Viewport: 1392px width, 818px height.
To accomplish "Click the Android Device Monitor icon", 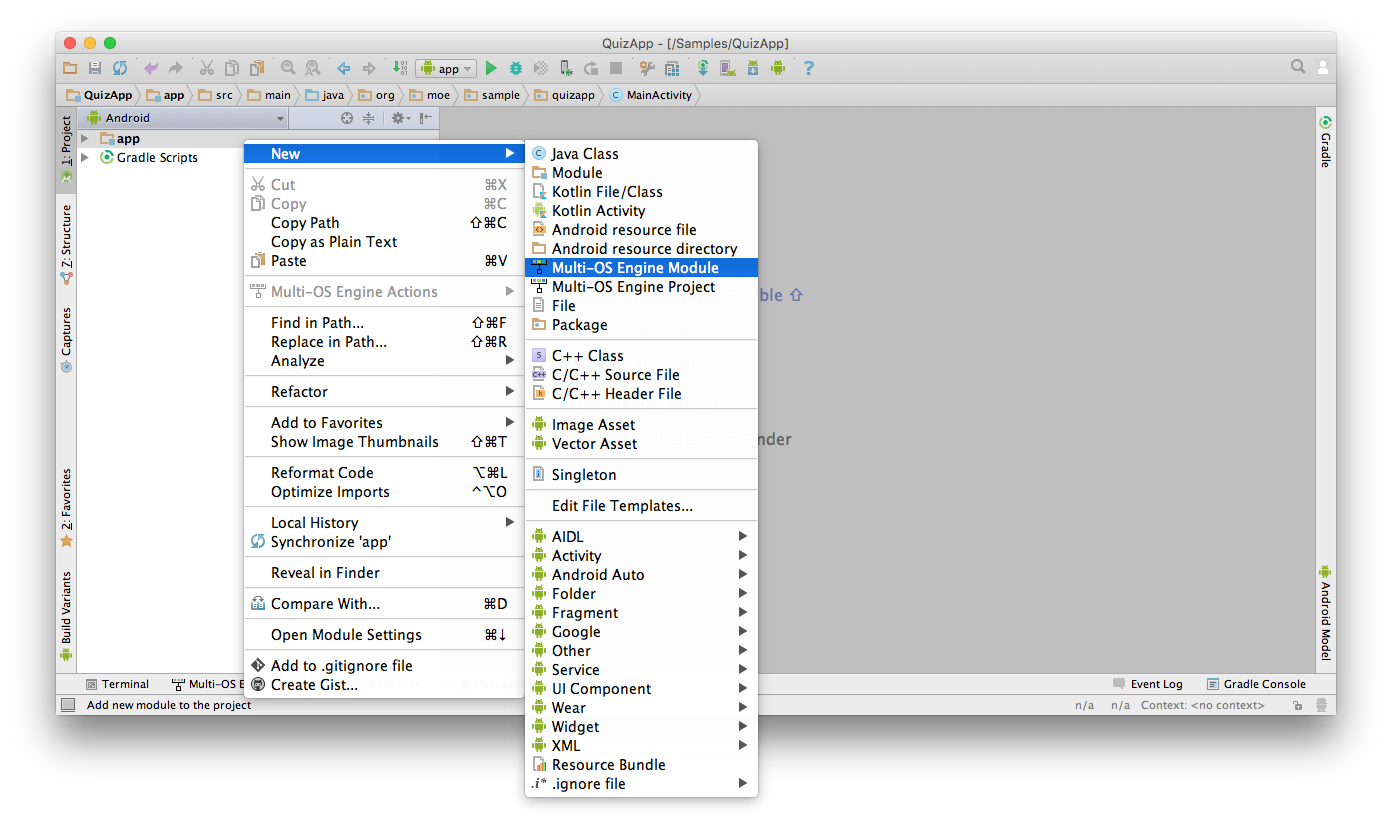I will pos(778,68).
